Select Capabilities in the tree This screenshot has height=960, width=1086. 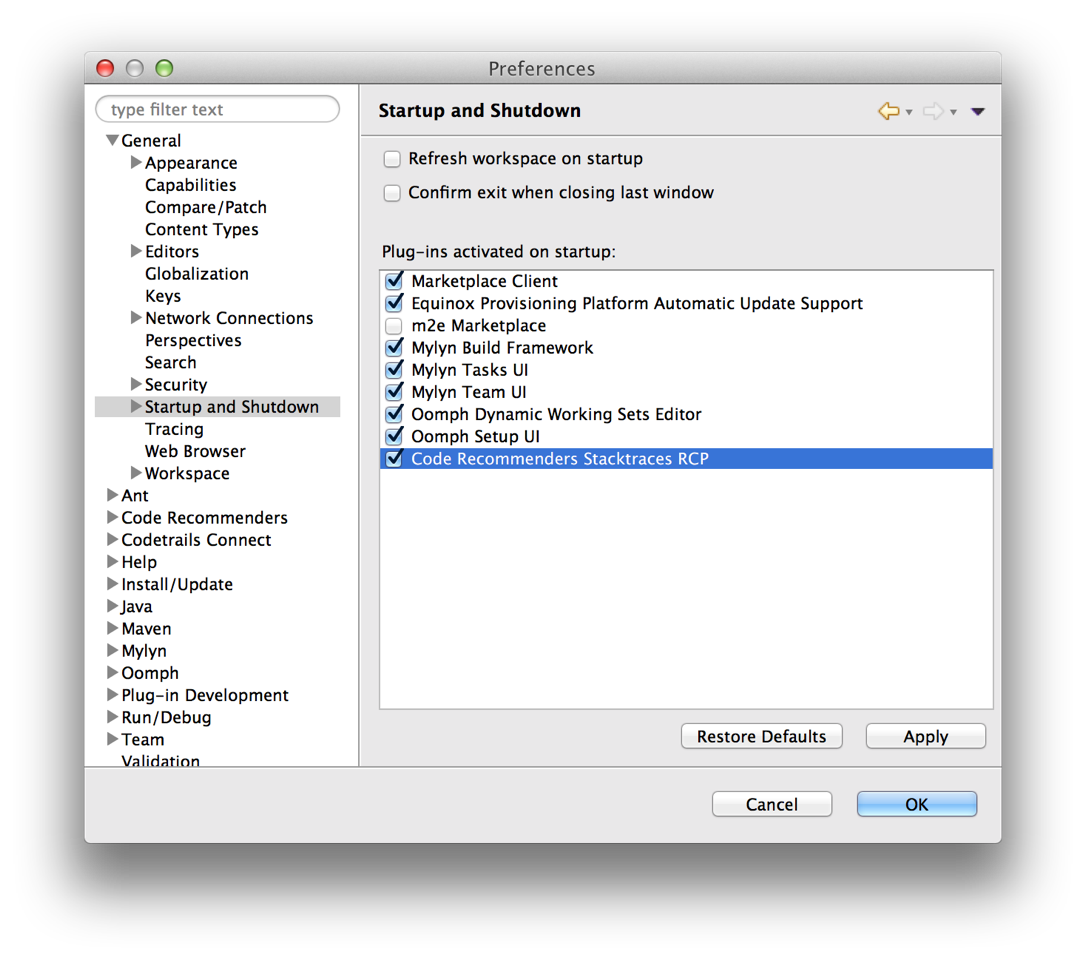(x=190, y=185)
